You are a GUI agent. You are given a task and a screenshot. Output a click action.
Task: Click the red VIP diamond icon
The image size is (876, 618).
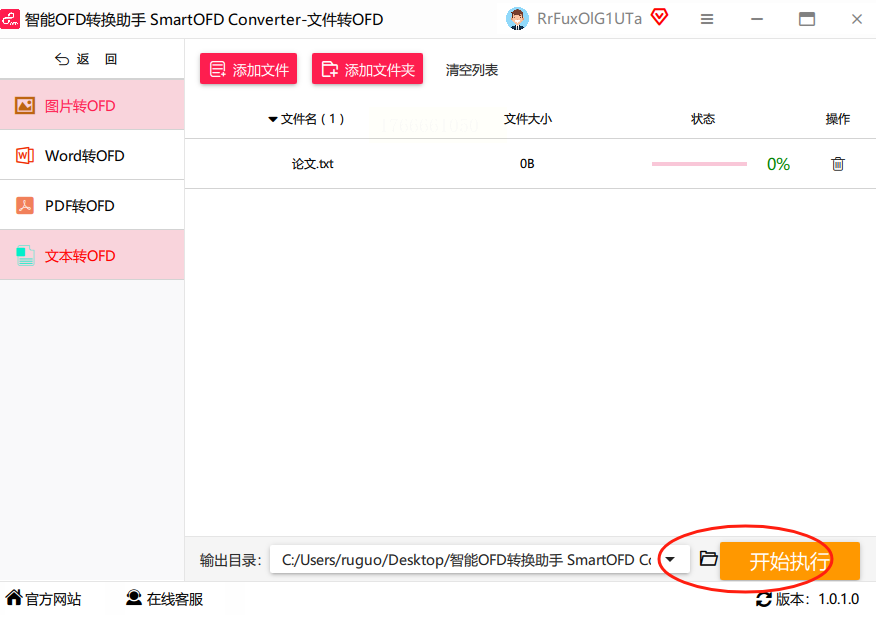659,17
